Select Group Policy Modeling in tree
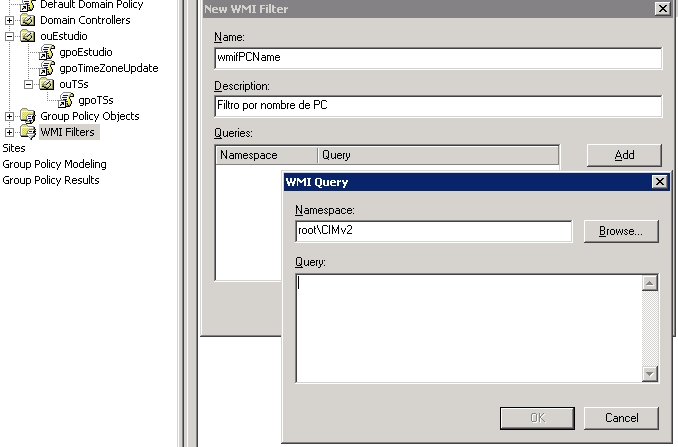 click(x=54, y=164)
